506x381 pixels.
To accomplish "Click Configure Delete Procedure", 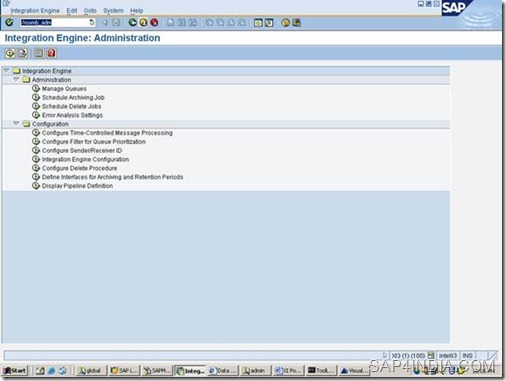I will click(79, 168).
